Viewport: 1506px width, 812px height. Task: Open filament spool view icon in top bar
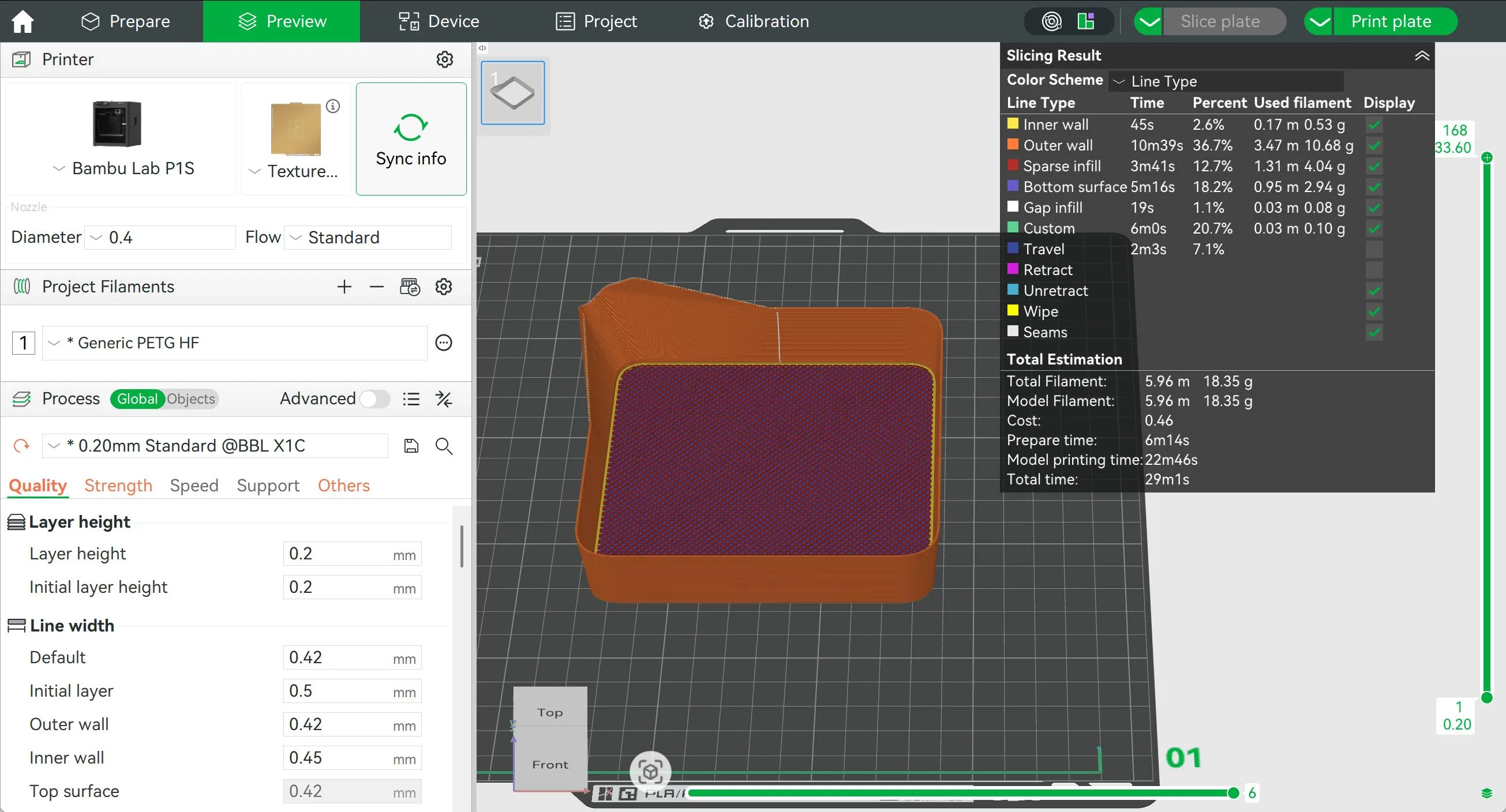point(1051,21)
